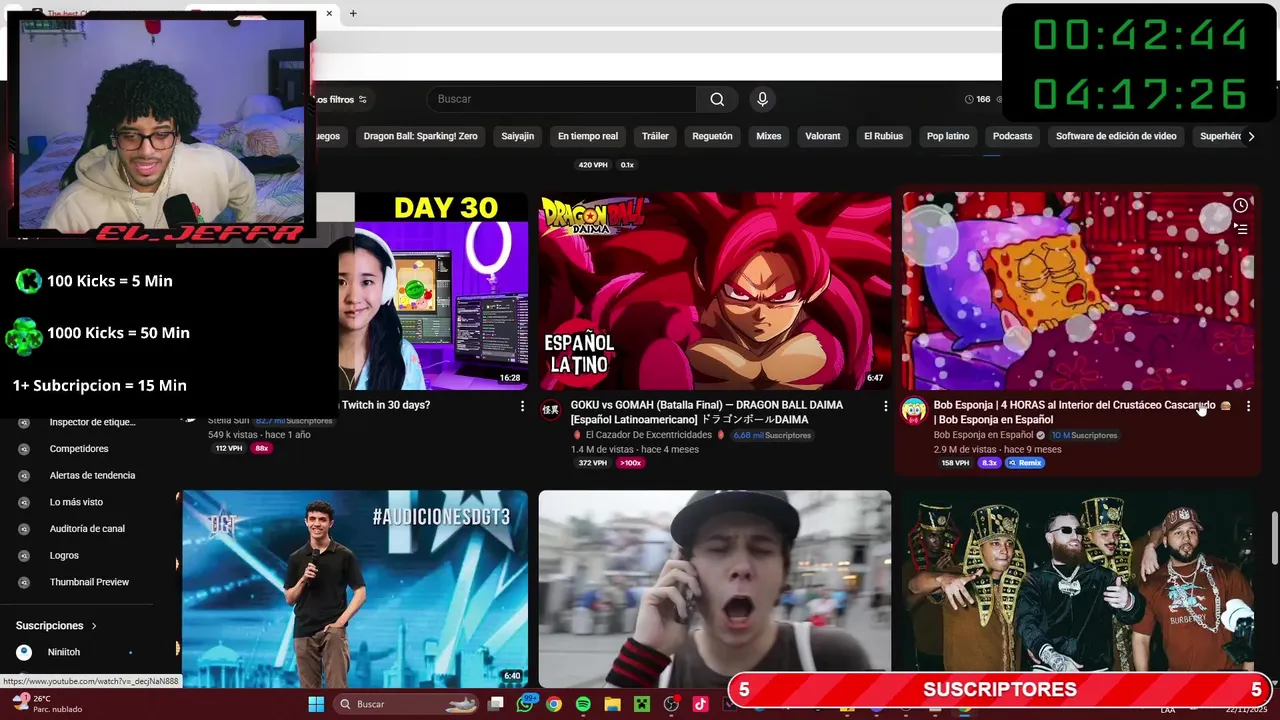Viewport: 1280px width, 720px height.
Task: Play the #AUDICIONESDGT3 thumbnail
Action: [x=355, y=588]
